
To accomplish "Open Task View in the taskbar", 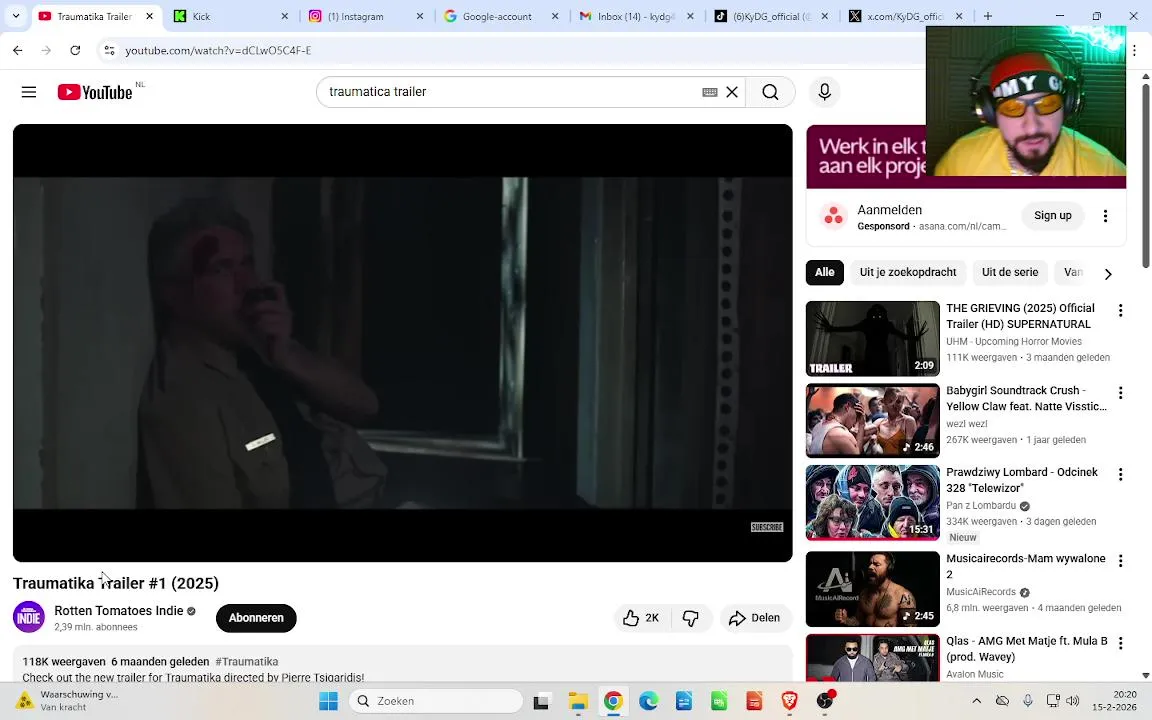I will pos(541,701).
